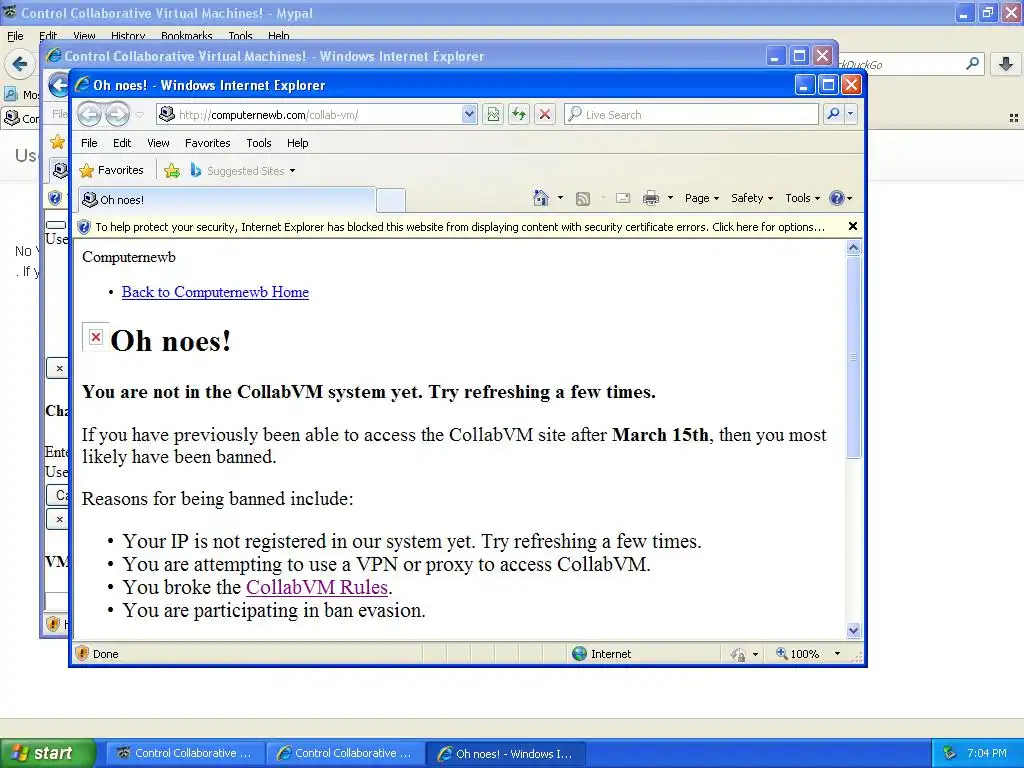
Task: Click the page scrollbar up arrow
Action: [854, 248]
